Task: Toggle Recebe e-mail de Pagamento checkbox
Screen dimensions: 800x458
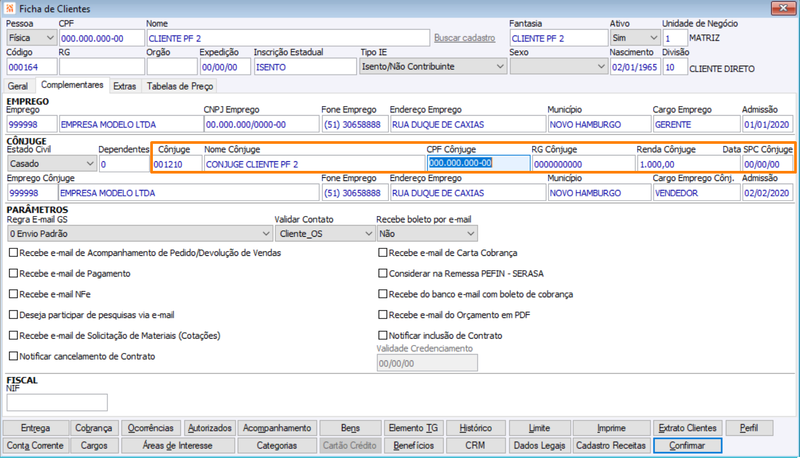Action: click(x=13, y=273)
